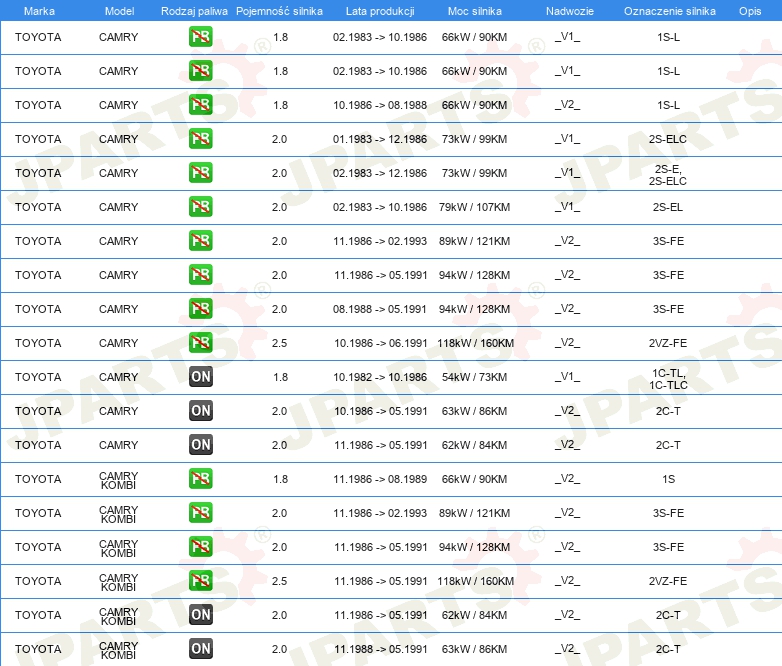The image size is (782, 666).
Task: Click _V1_ body code in the 2S-EL row
Action: [x=568, y=207]
